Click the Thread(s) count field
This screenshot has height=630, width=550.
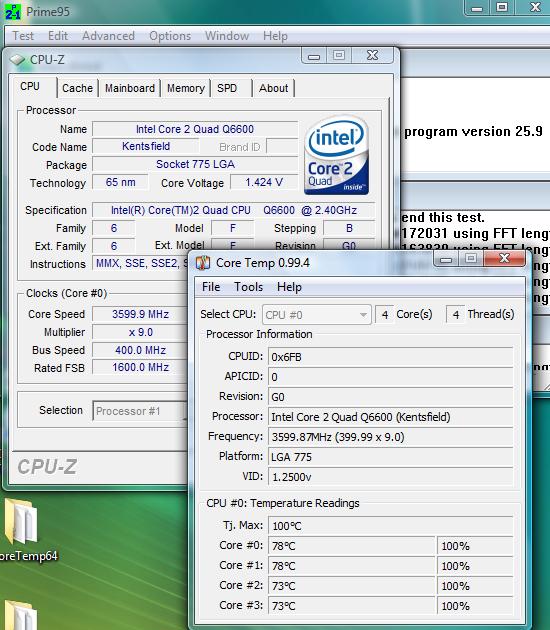tap(455, 315)
